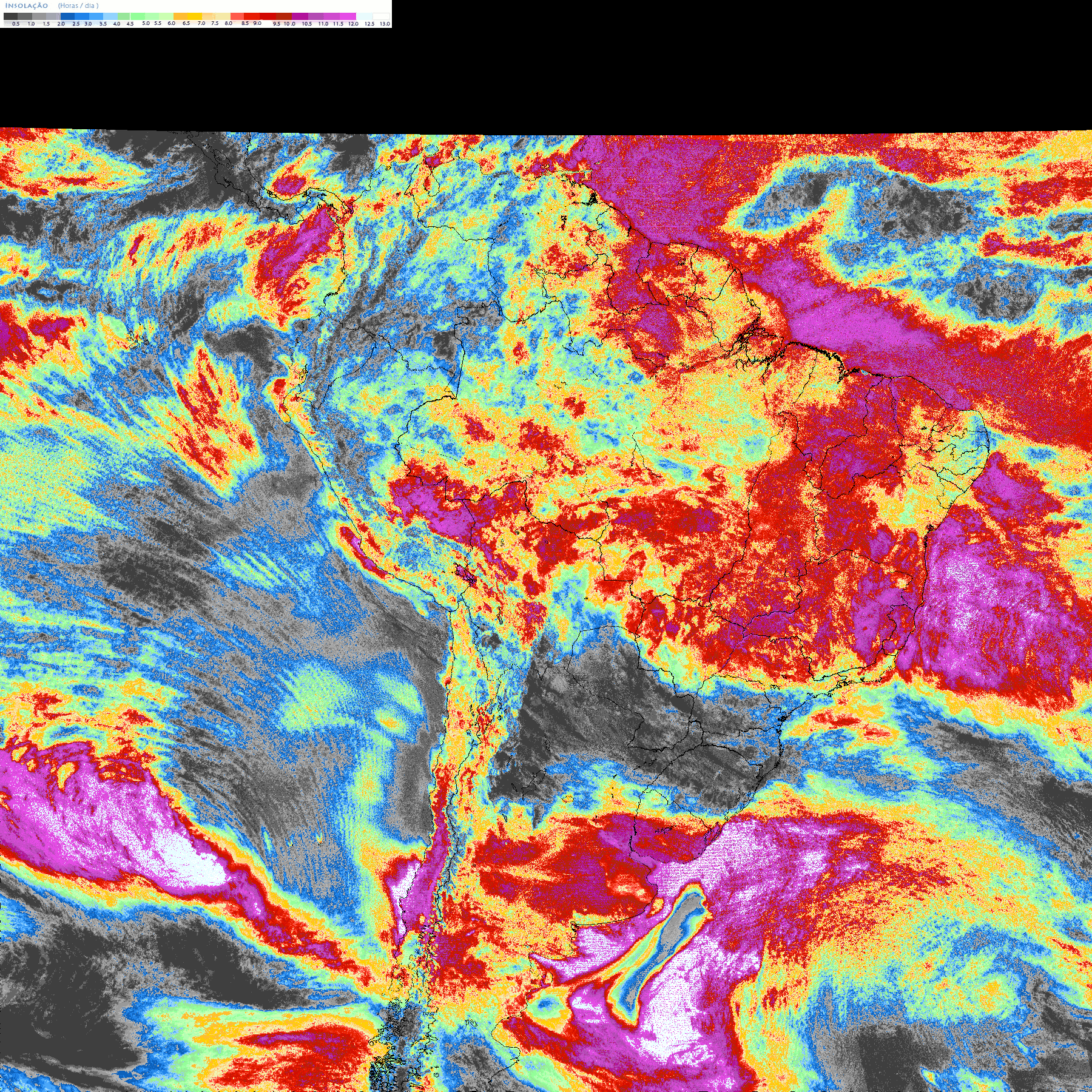Click the '9.0' legend value

(257, 23)
